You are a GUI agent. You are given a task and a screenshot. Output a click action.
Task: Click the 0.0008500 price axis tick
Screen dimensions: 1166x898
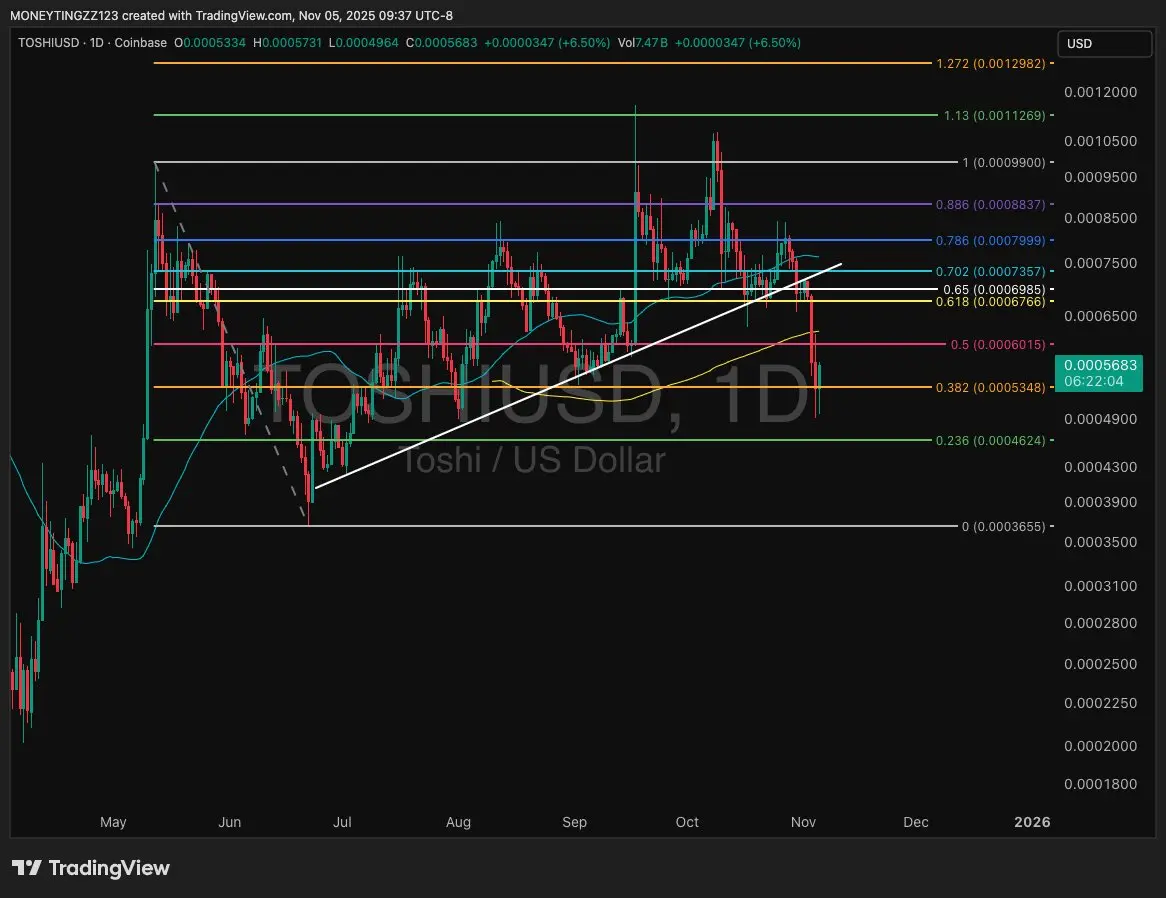[x=1101, y=219]
